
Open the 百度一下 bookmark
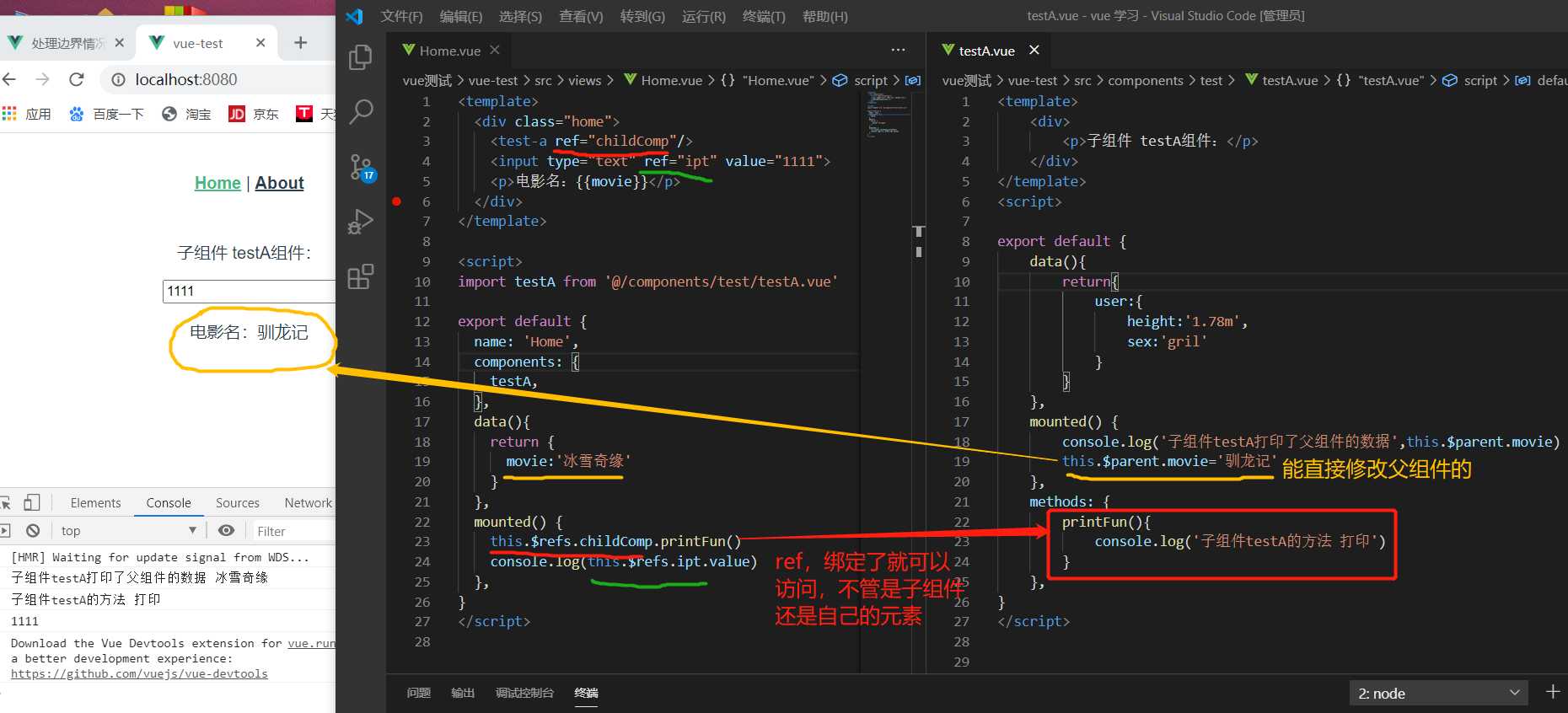106,114
